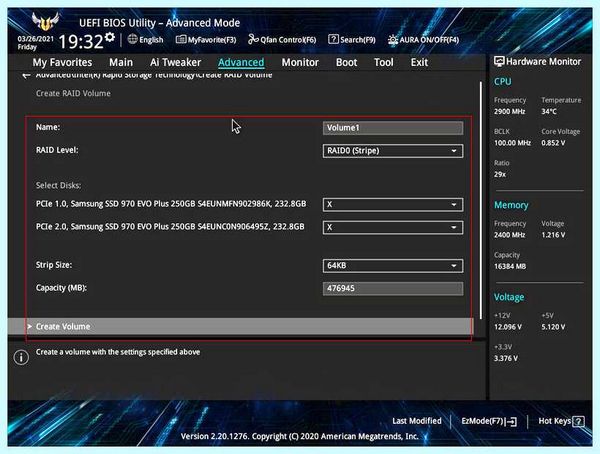Open the Strip Size dropdown
Screen dimensions: 600x454
tap(393, 266)
